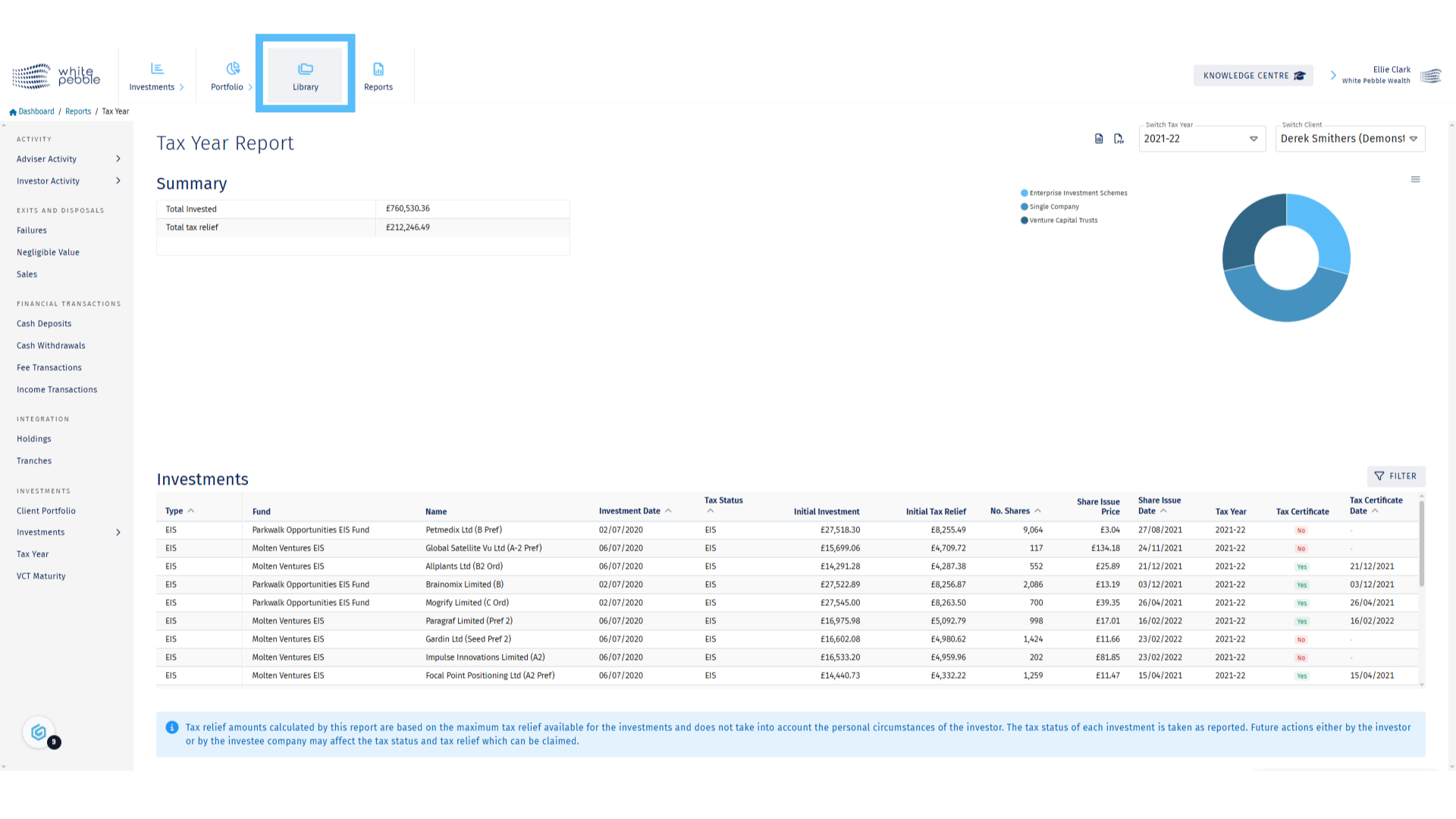Open the Knowledge Centre button

(x=1253, y=76)
